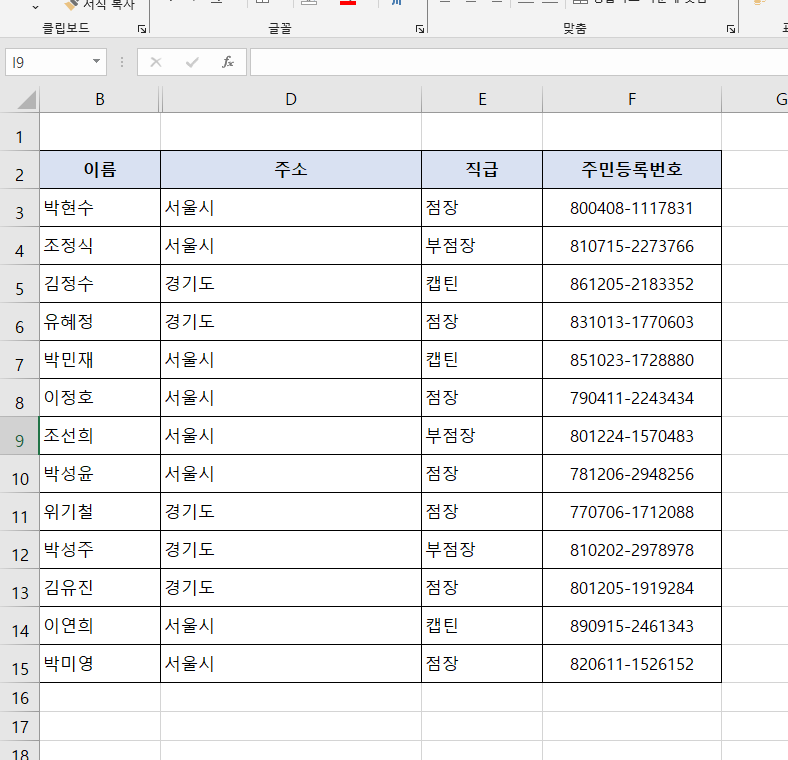Viewport: 788px width, 760px height.
Task: Select column E header
Action: tap(482, 99)
